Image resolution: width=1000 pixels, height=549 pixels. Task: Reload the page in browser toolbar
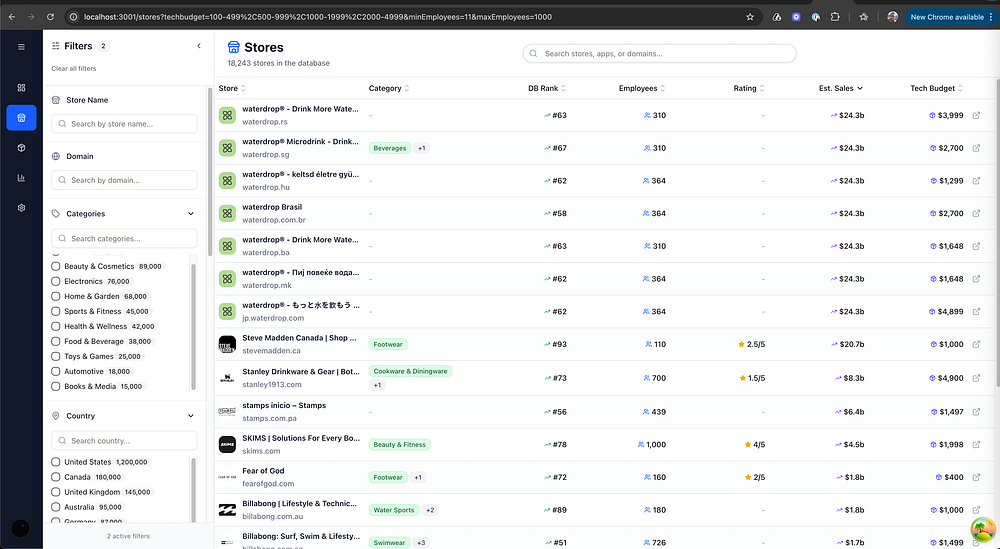(x=50, y=17)
